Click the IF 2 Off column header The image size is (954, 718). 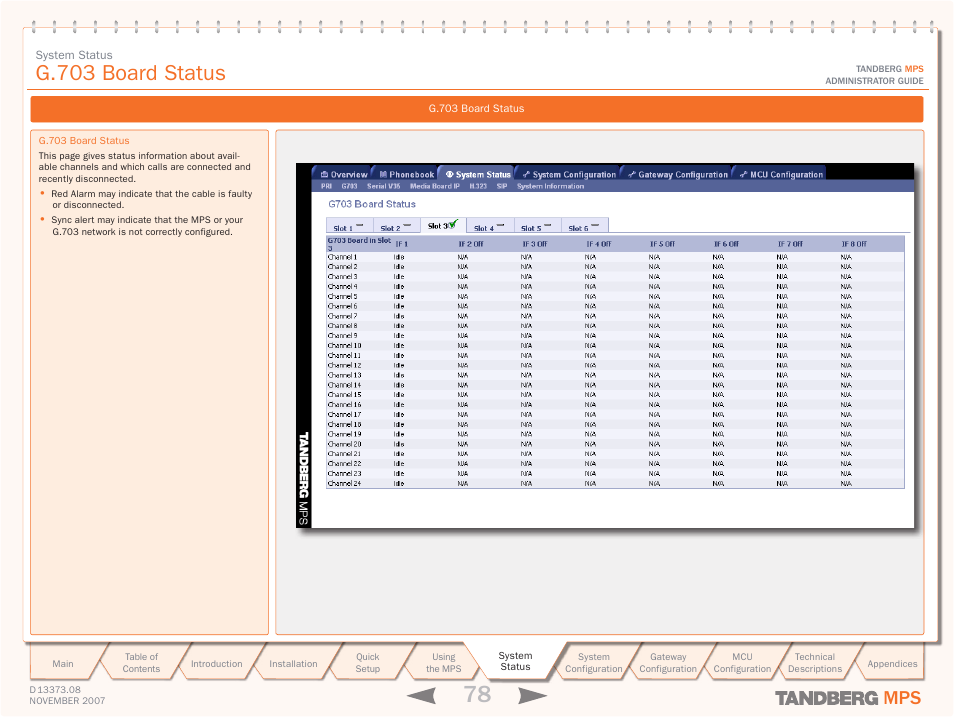point(471,244)
